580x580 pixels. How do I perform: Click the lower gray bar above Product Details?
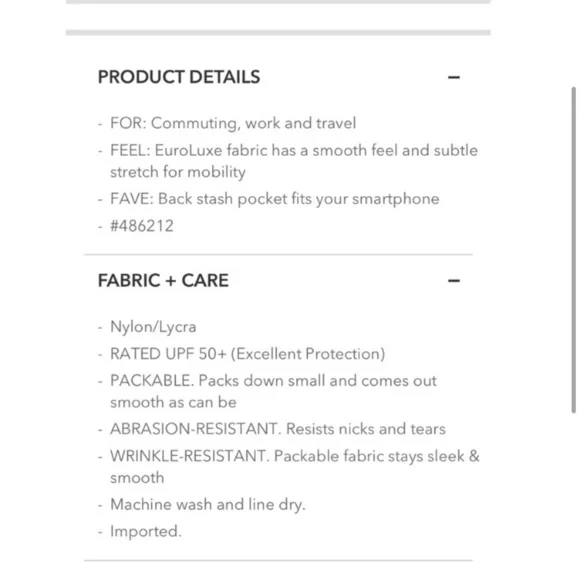point(278,33)
